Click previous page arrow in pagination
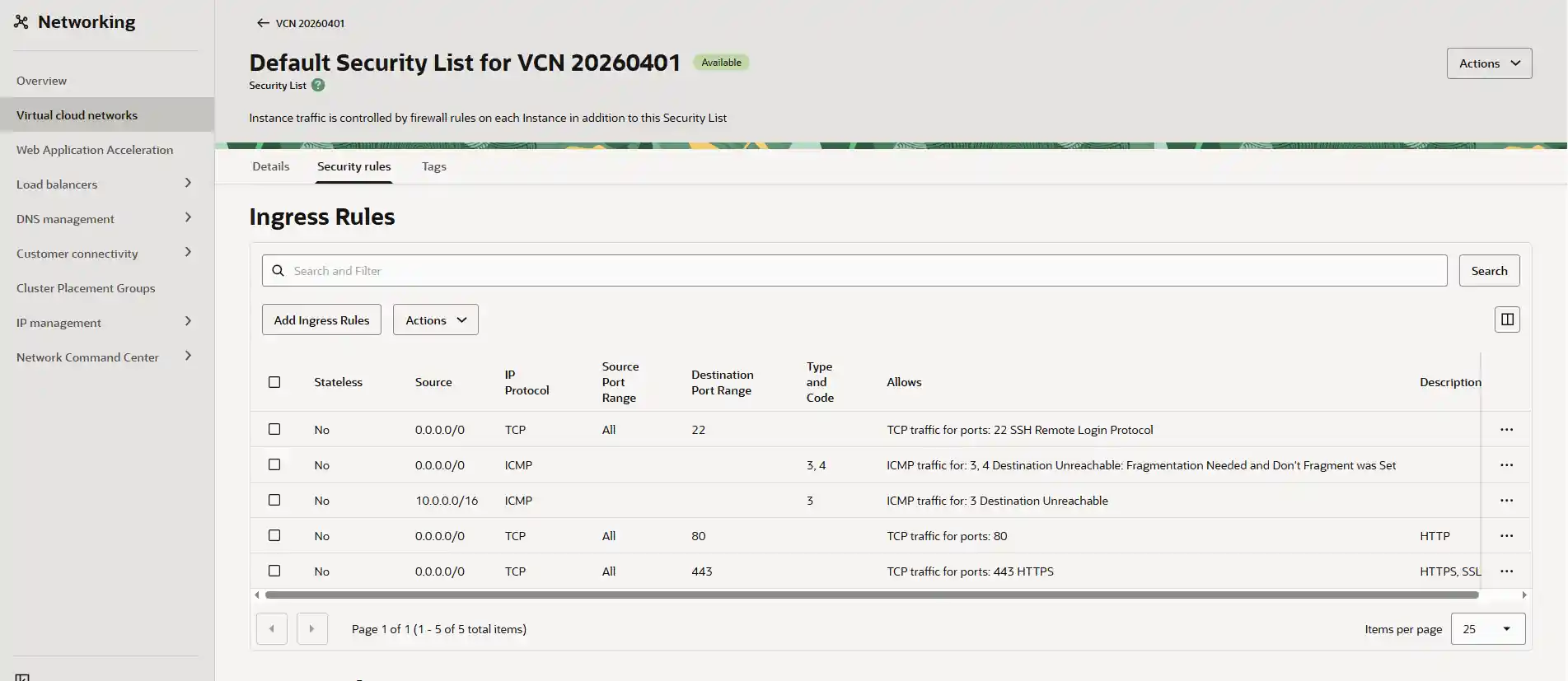 tap(272, 629)
